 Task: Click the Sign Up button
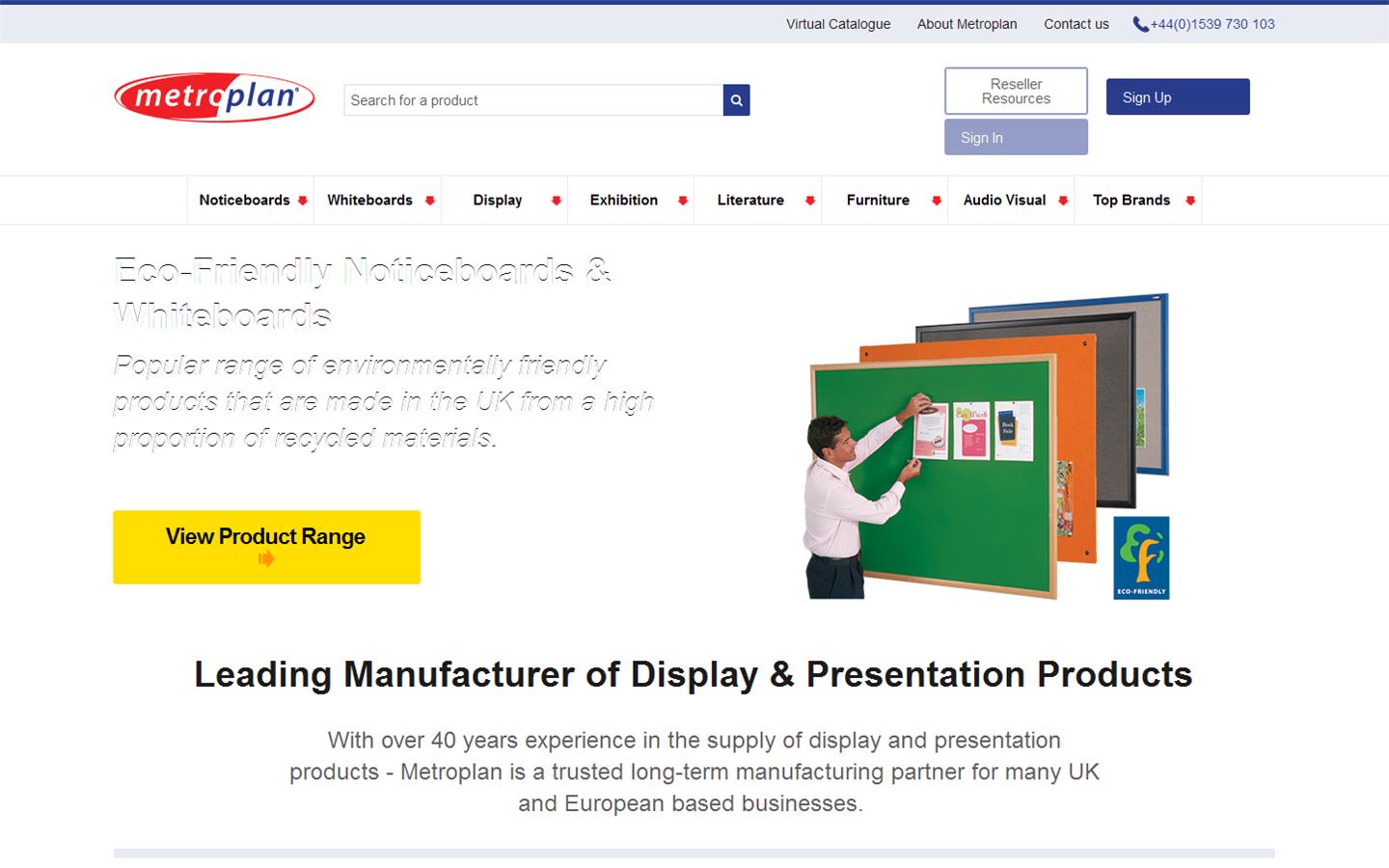tap(1177, 96)
